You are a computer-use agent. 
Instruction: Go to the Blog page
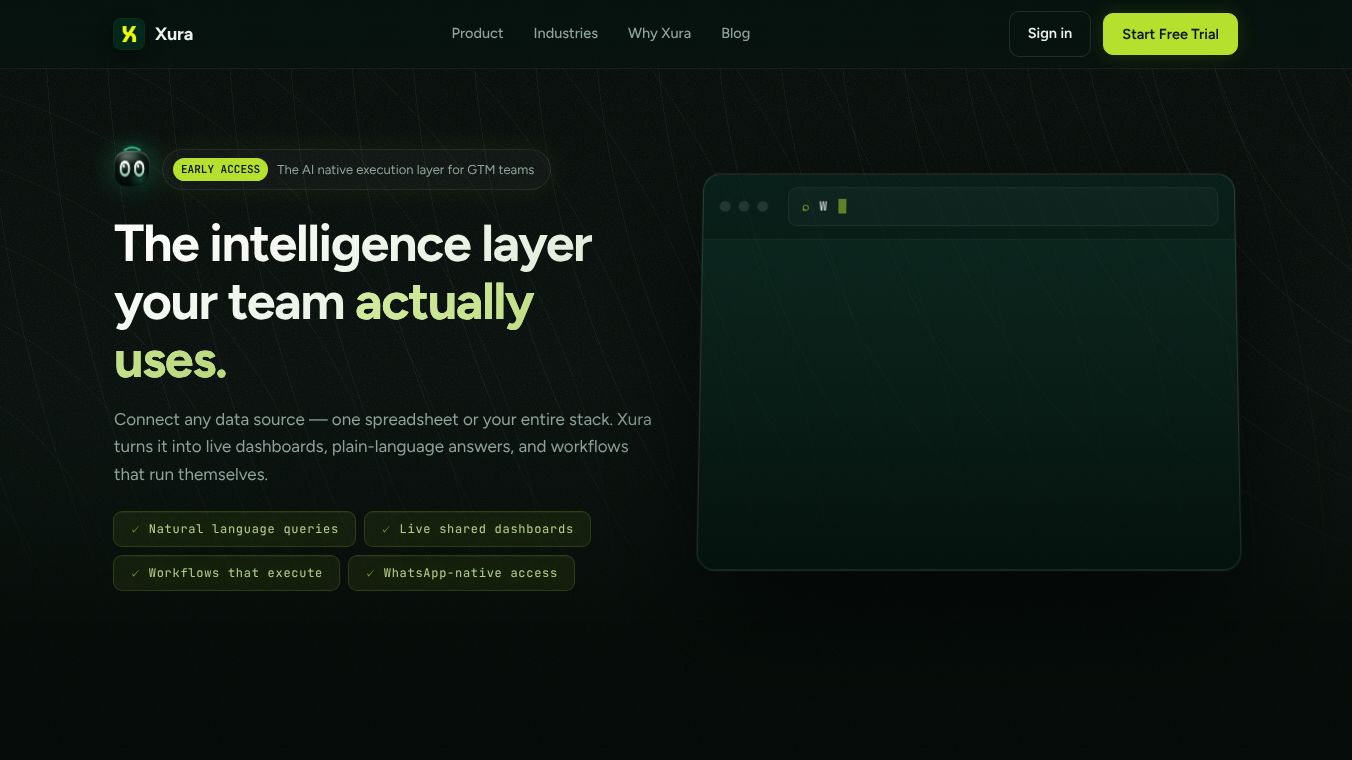pos(735,33)
